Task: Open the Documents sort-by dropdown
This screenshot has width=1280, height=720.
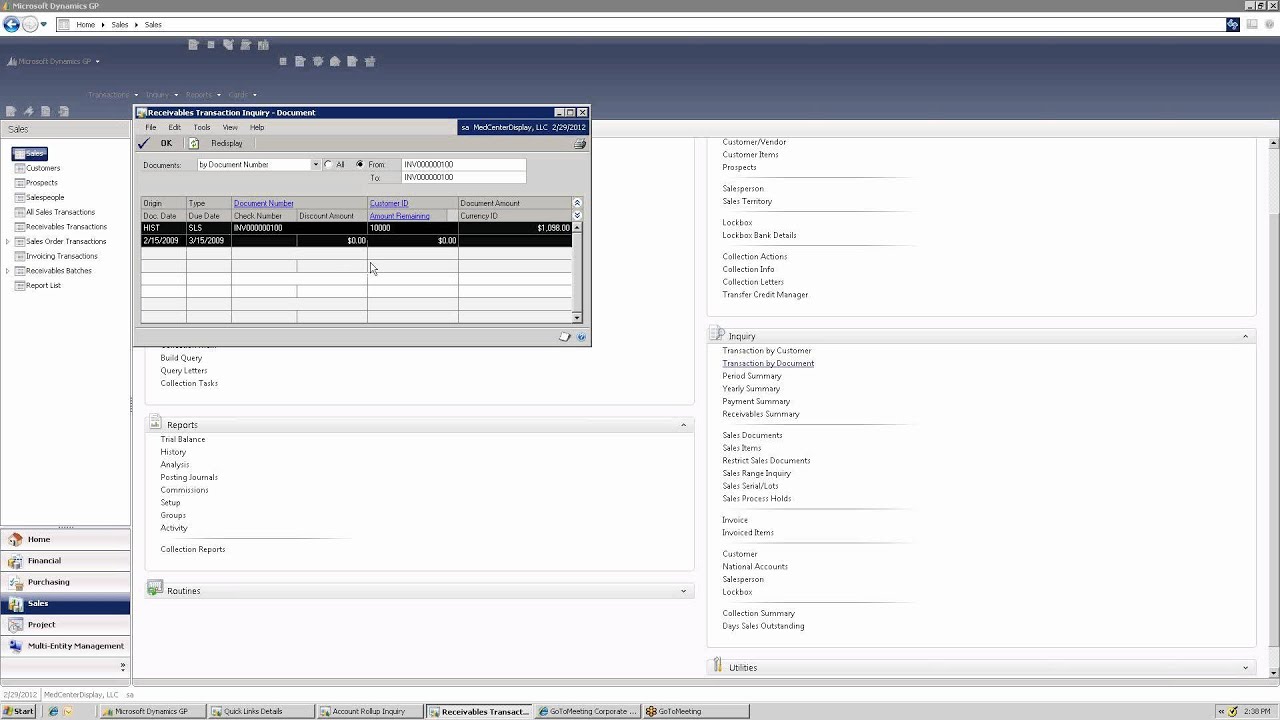Action: click(x=315, y=164)
